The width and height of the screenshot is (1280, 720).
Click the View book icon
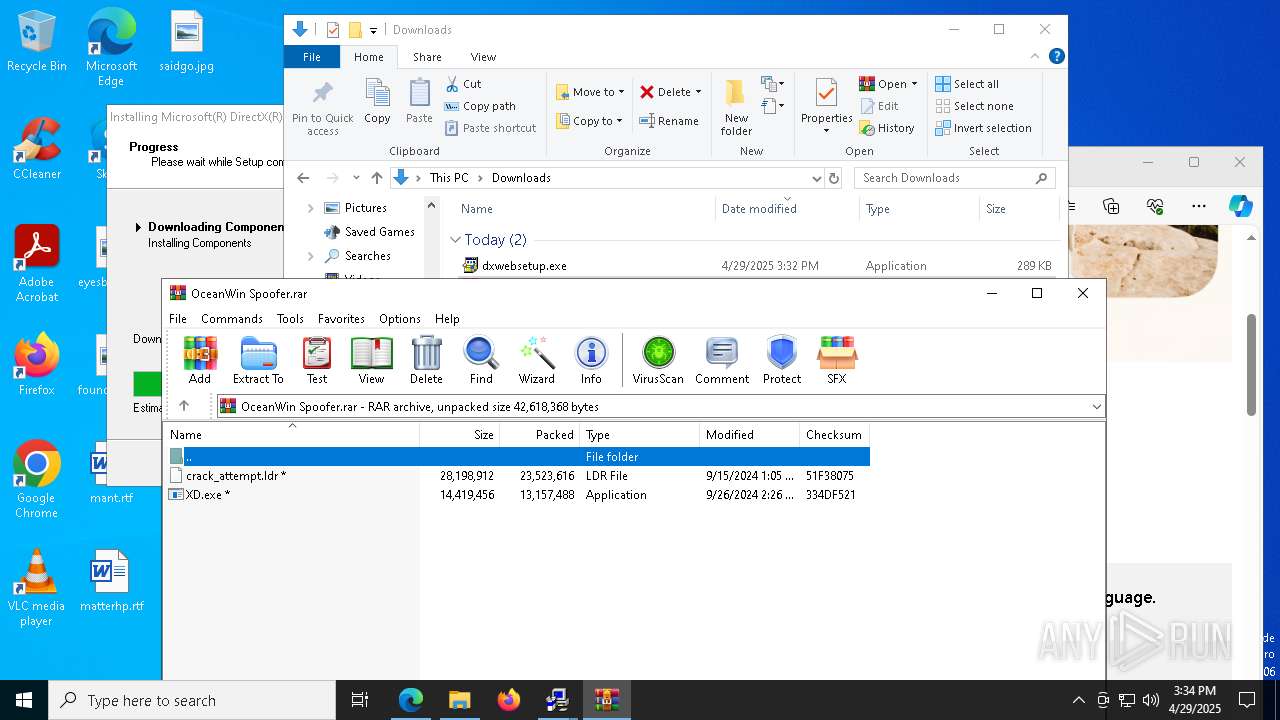point(371,360)
